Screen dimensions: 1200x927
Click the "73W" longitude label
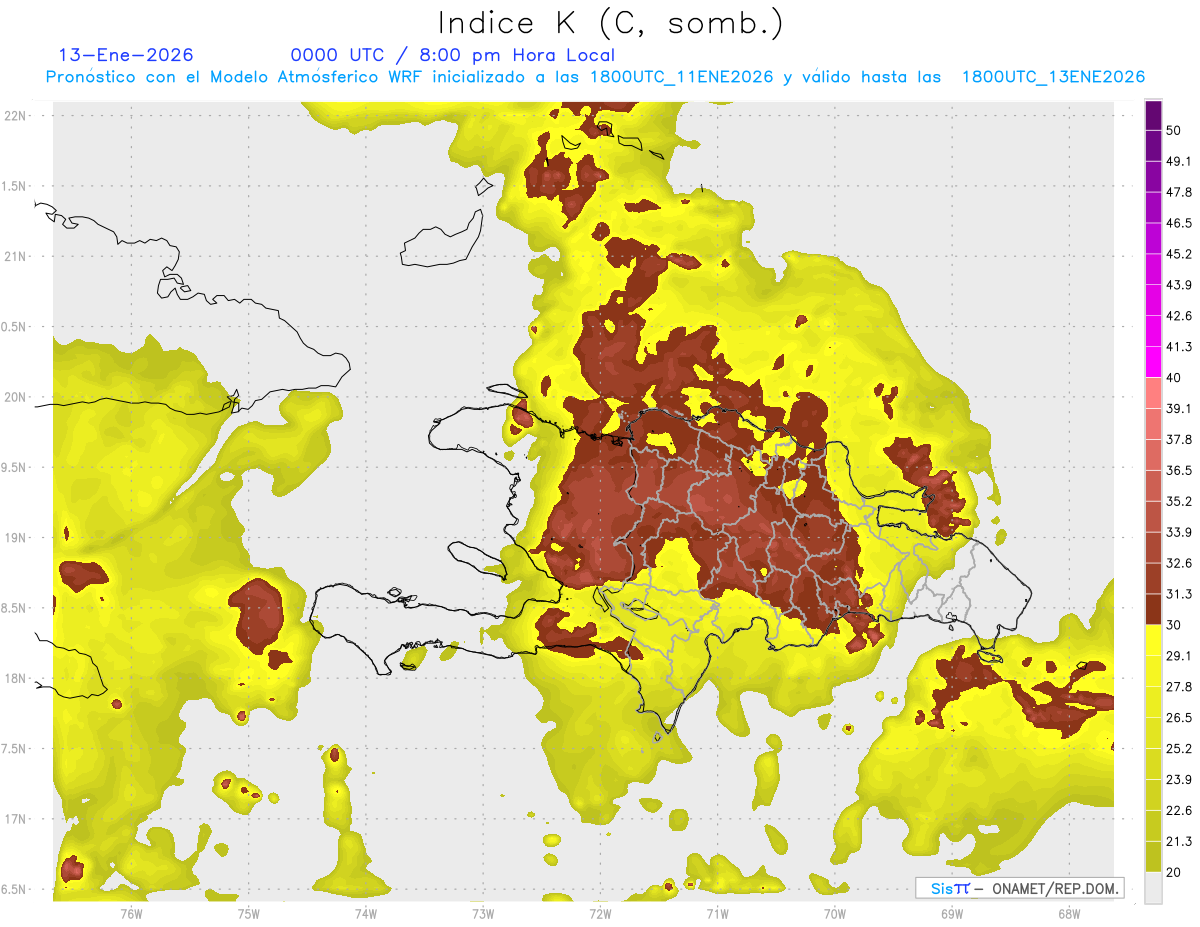click(483, 913)
